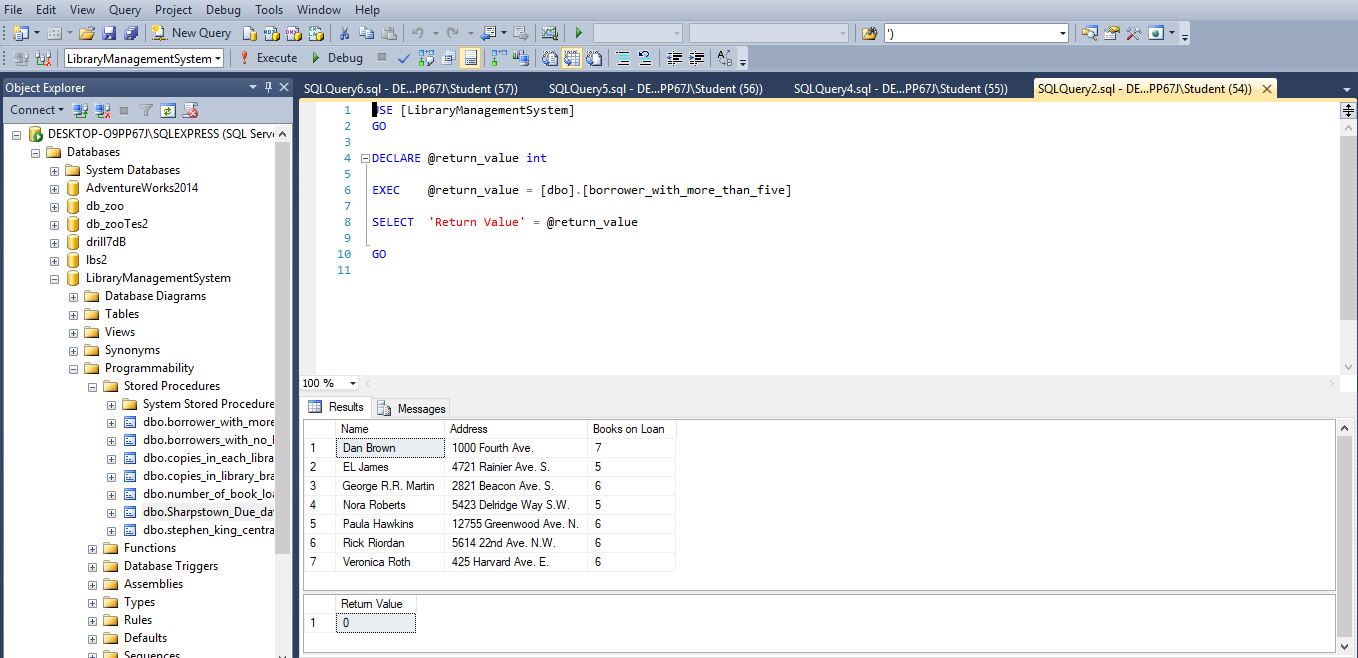
Task: Click the Debug button
Action: (337, 58)
